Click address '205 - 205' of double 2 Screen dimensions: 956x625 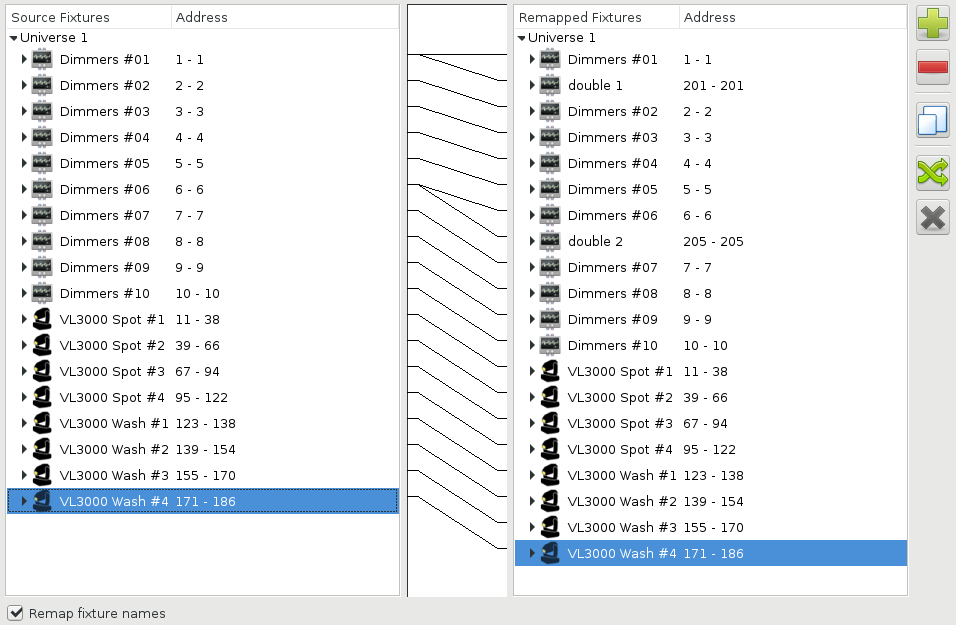(713, 241)
